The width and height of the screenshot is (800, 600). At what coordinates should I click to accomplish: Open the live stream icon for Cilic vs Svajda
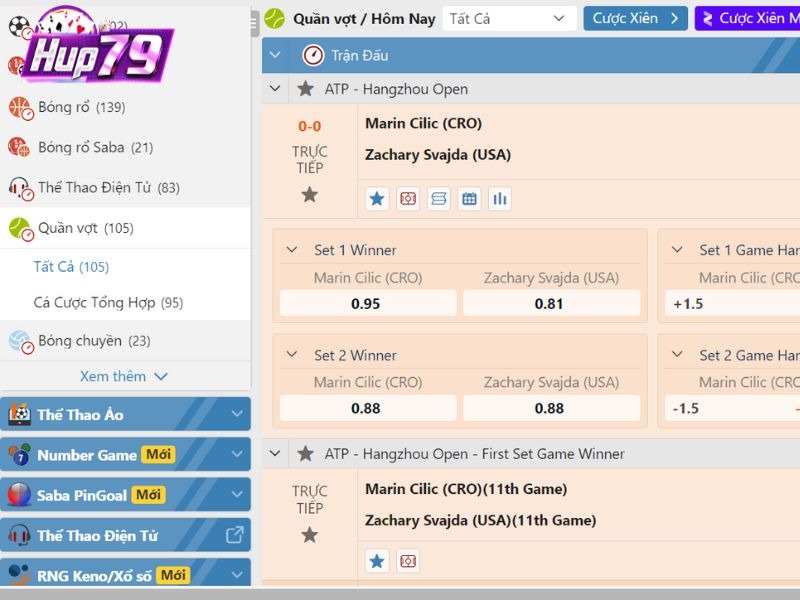pos(408,199)
